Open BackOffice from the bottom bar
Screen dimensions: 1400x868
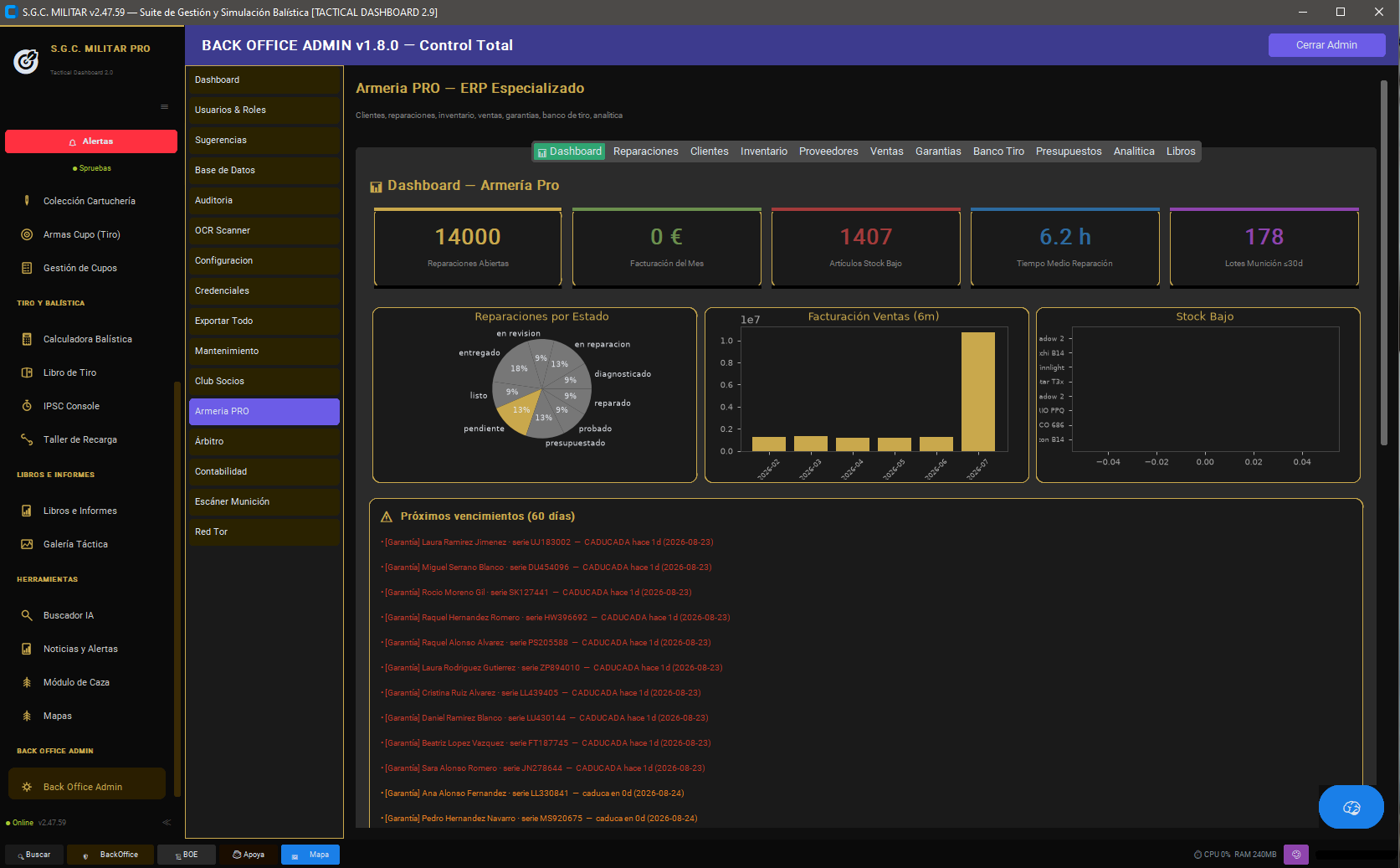[x=110, y=855]
